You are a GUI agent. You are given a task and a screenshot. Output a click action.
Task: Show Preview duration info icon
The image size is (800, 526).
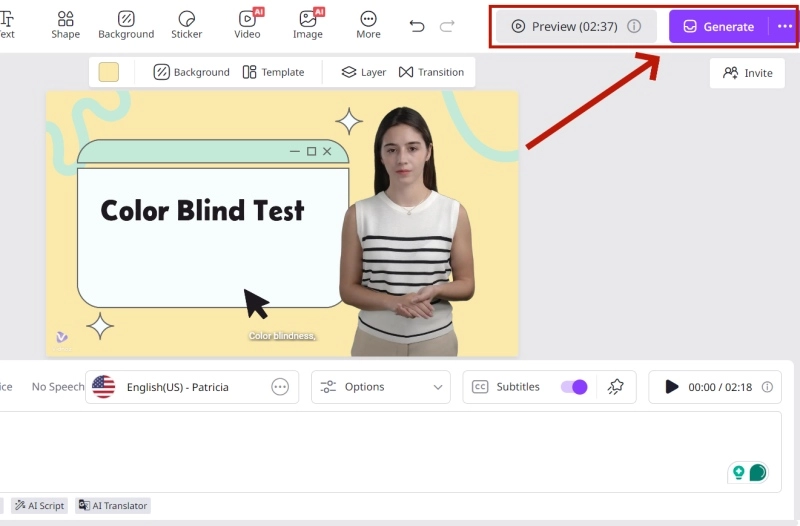pos(634,26)
